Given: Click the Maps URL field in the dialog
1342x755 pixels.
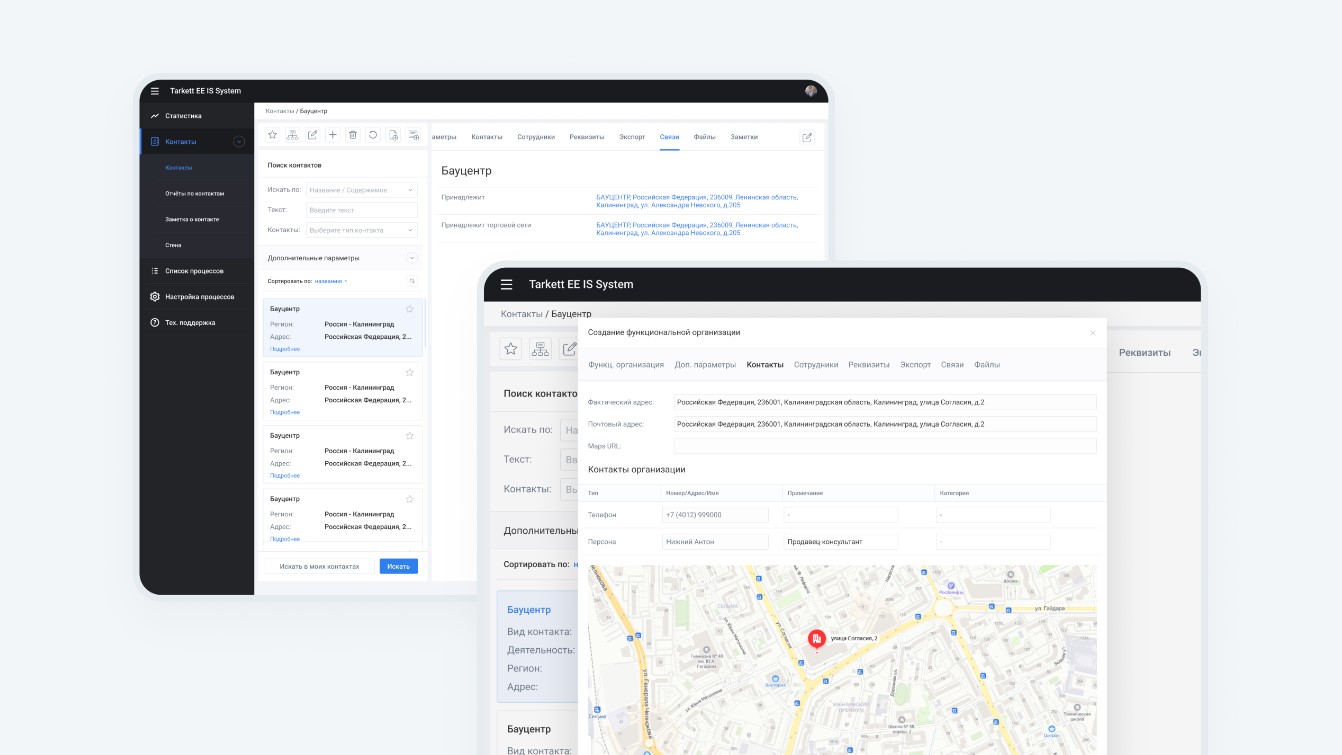Looking at the screenshot, I should click(x=885, y=446).
